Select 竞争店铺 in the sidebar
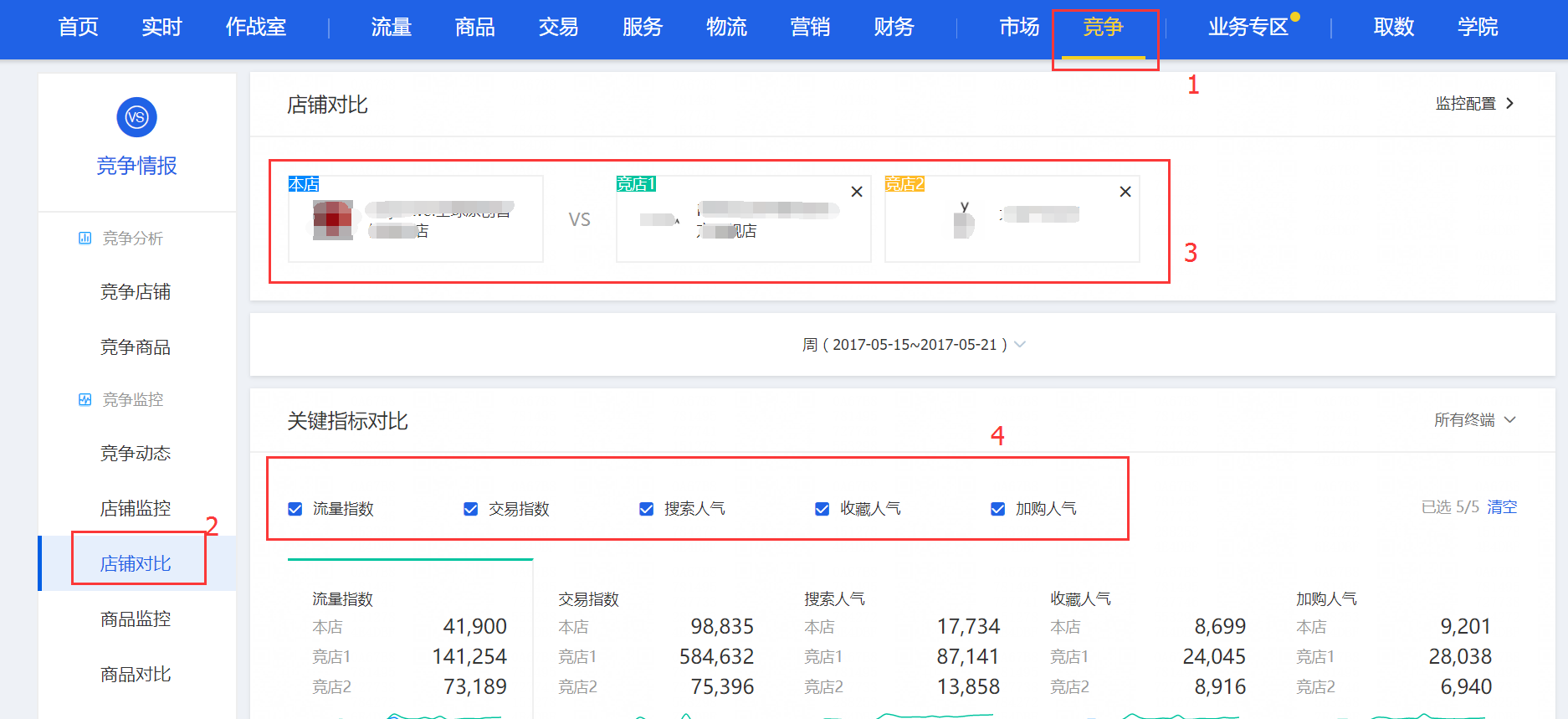Screen dimensions: 1568x719 click(x=136, y=292)
